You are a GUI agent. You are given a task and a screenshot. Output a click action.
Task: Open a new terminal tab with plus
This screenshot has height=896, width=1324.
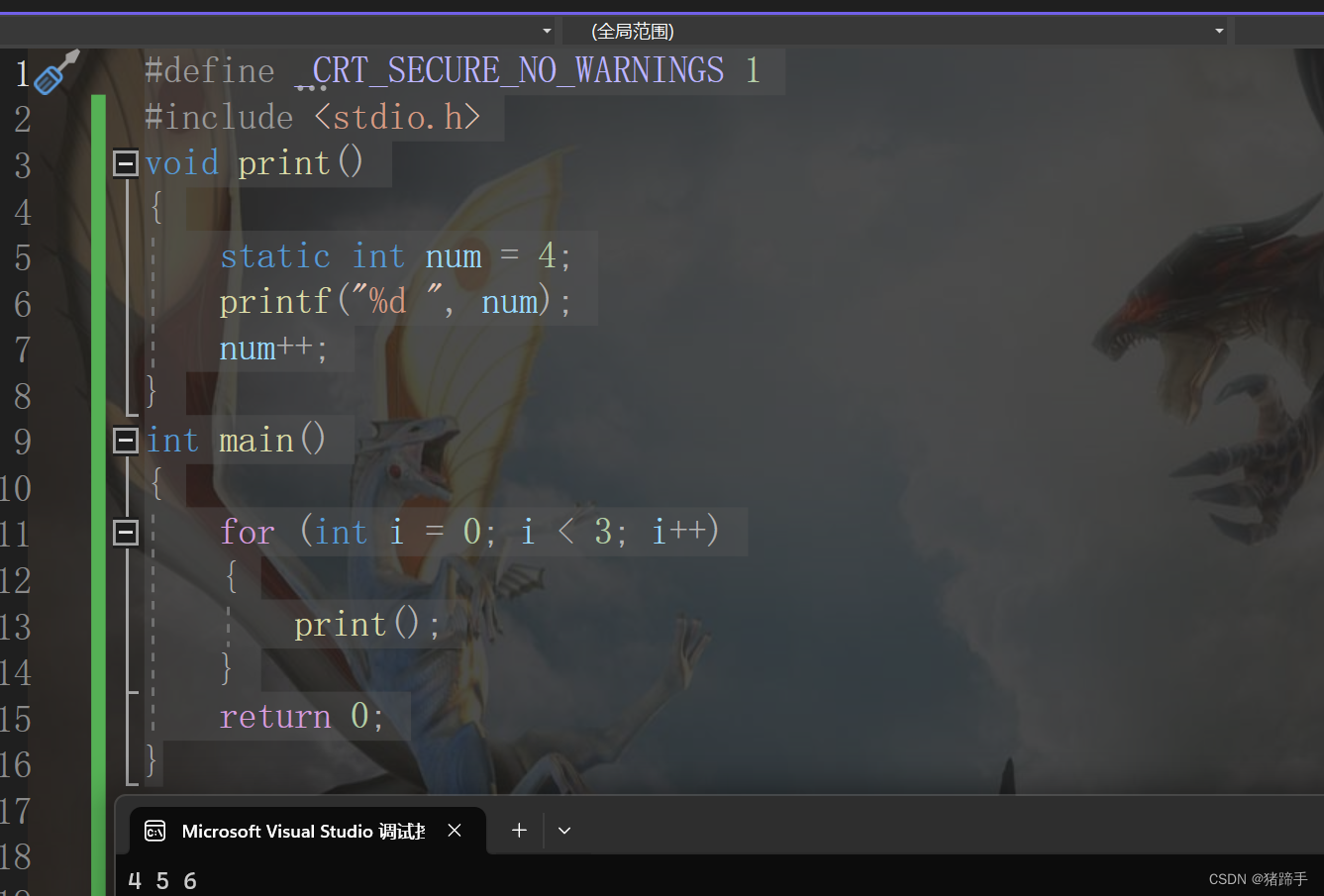(x=519, y=831)
